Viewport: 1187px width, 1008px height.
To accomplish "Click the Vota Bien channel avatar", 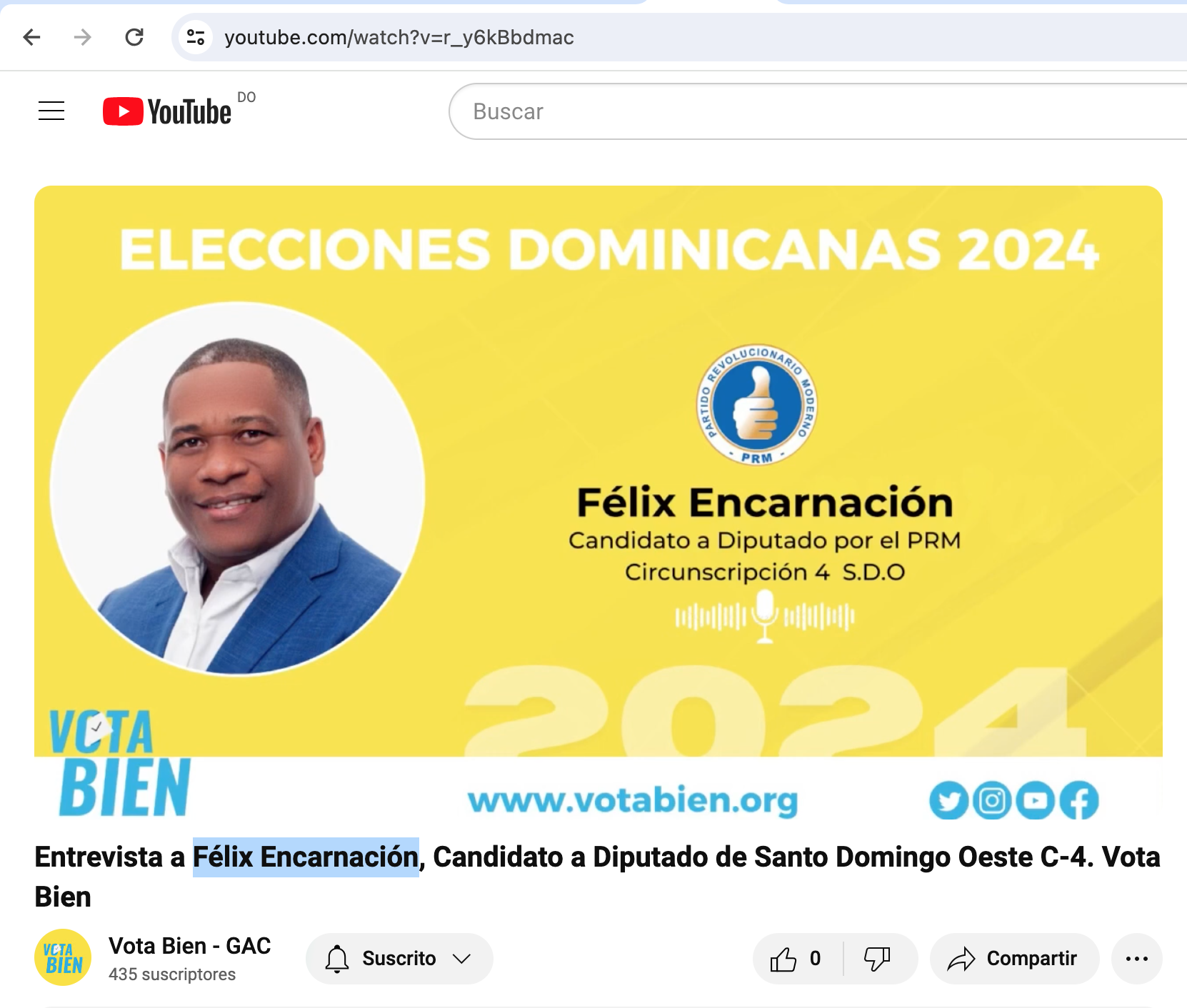I will tap(63, 957).
